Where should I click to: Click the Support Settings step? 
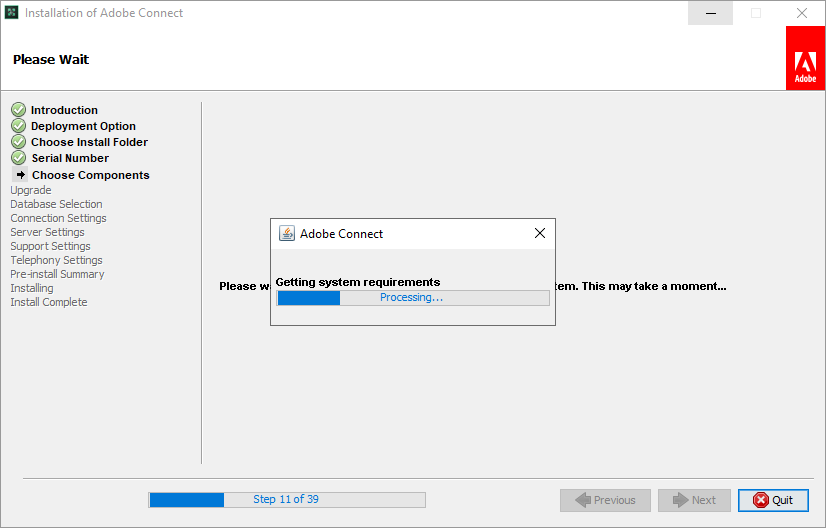point(51,246)
